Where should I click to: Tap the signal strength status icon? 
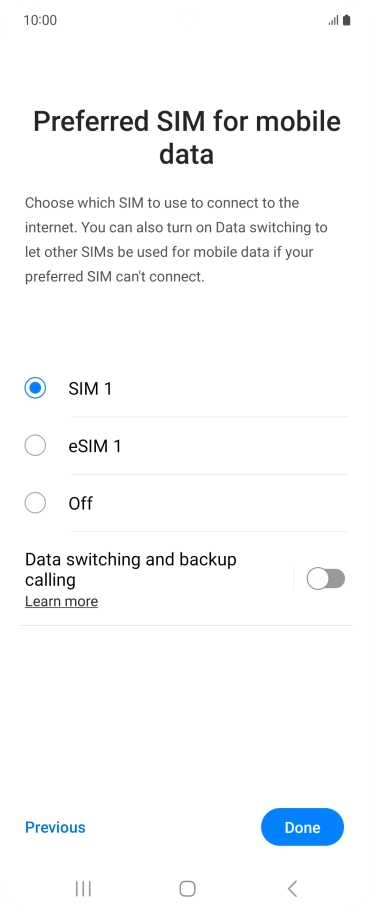[333, 20]
